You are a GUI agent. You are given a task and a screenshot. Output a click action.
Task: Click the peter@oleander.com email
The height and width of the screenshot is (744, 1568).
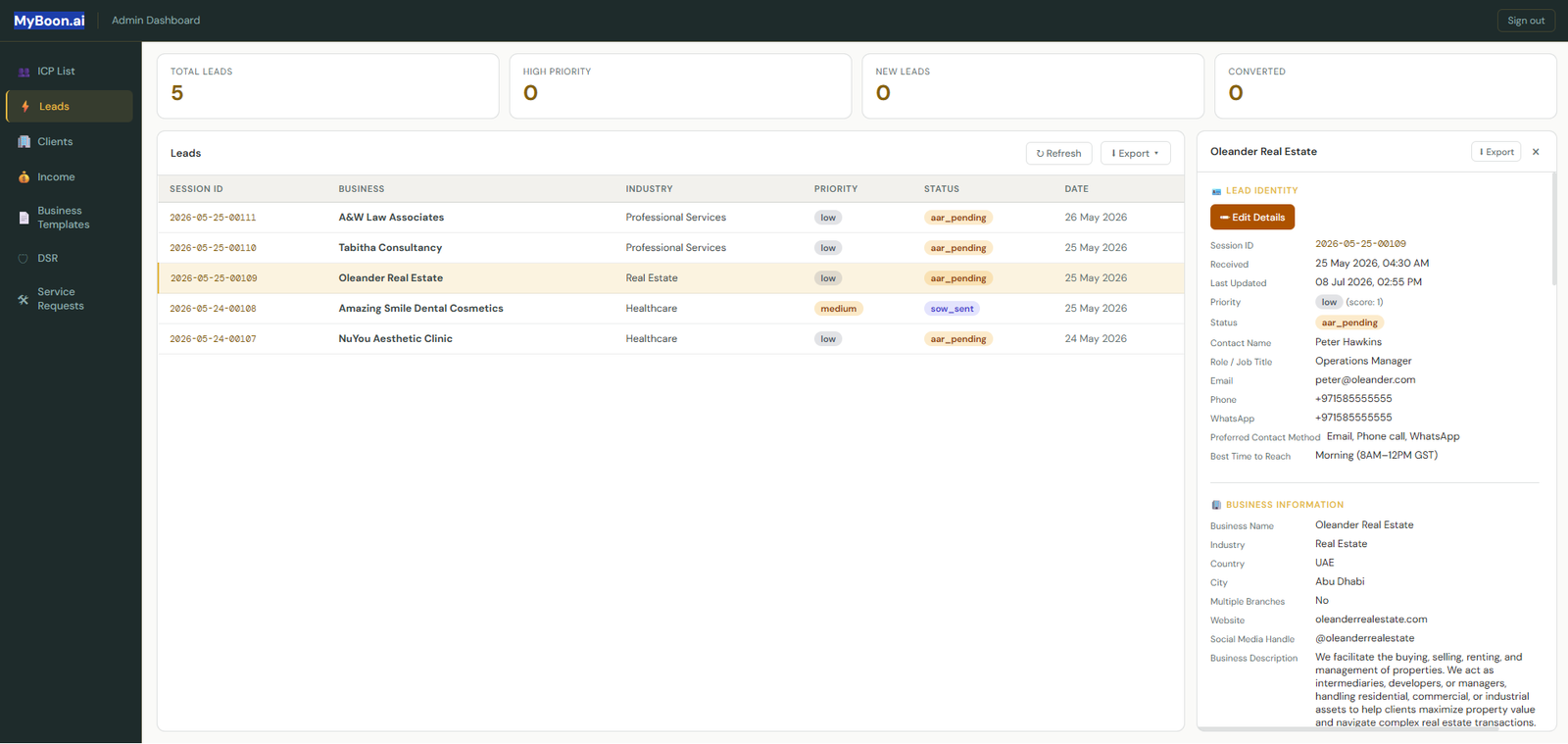click(1365, 380)
